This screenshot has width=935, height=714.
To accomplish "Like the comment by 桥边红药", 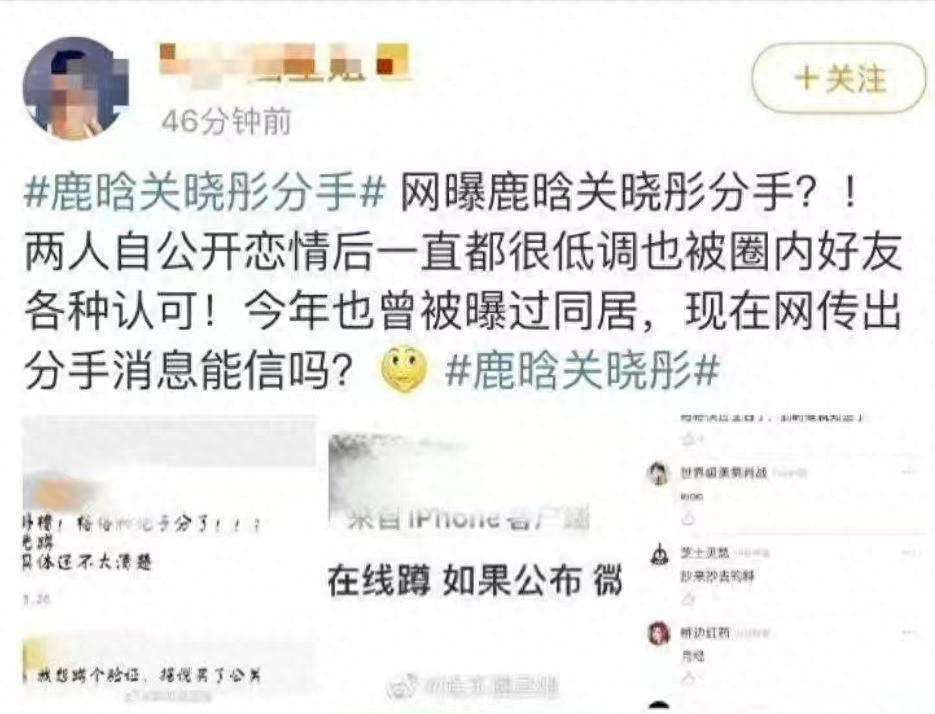I will tap(688, 677).
